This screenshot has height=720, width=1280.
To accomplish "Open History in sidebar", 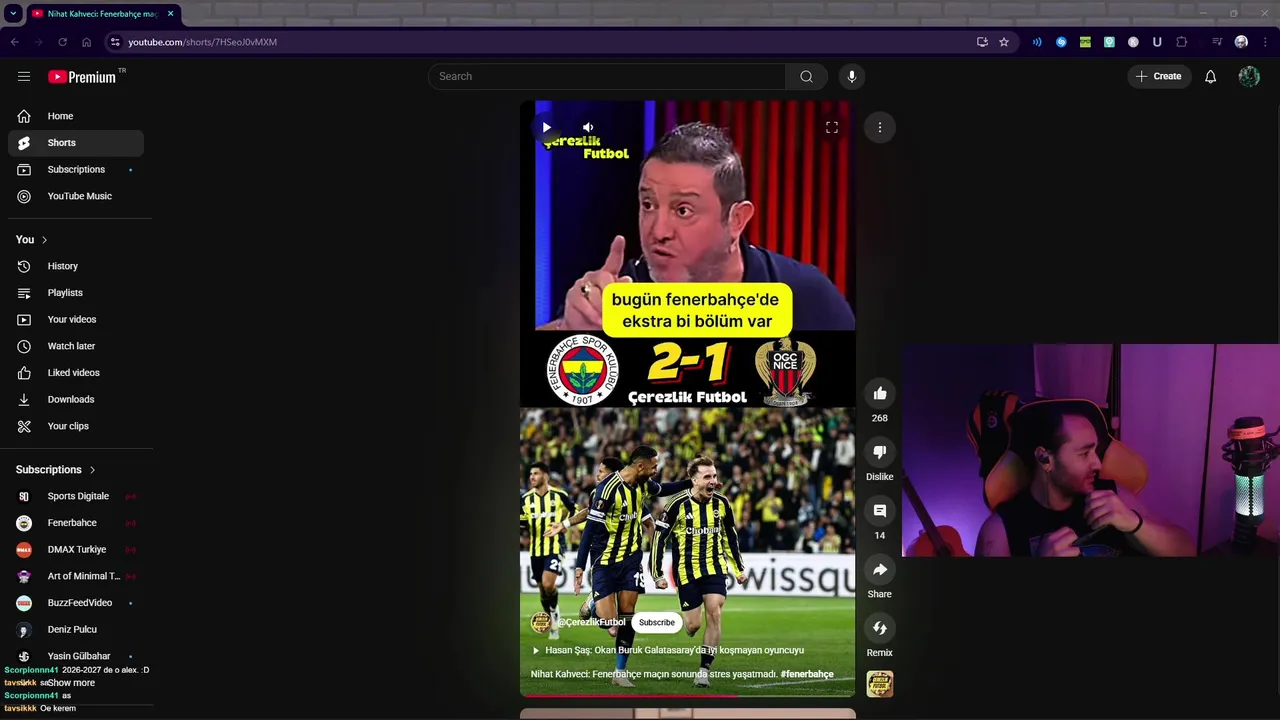I will [x=76, y=266].
